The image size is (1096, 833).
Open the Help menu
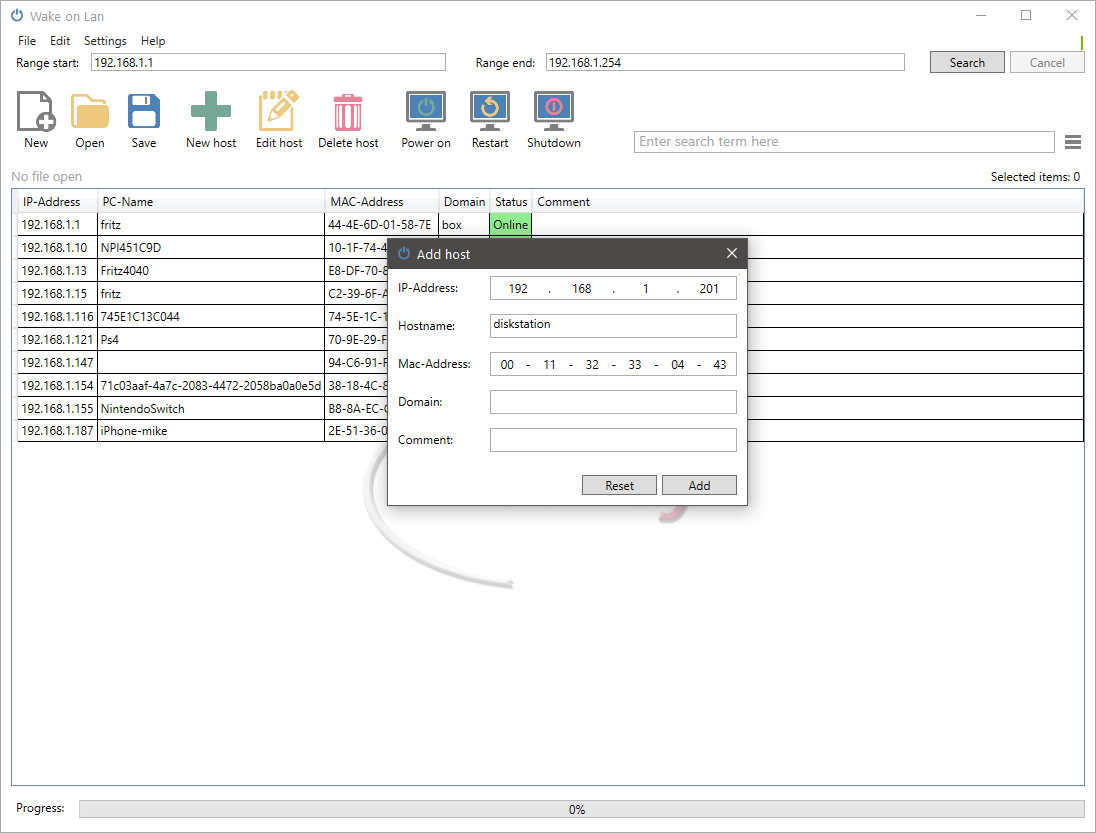pos(153,41)
